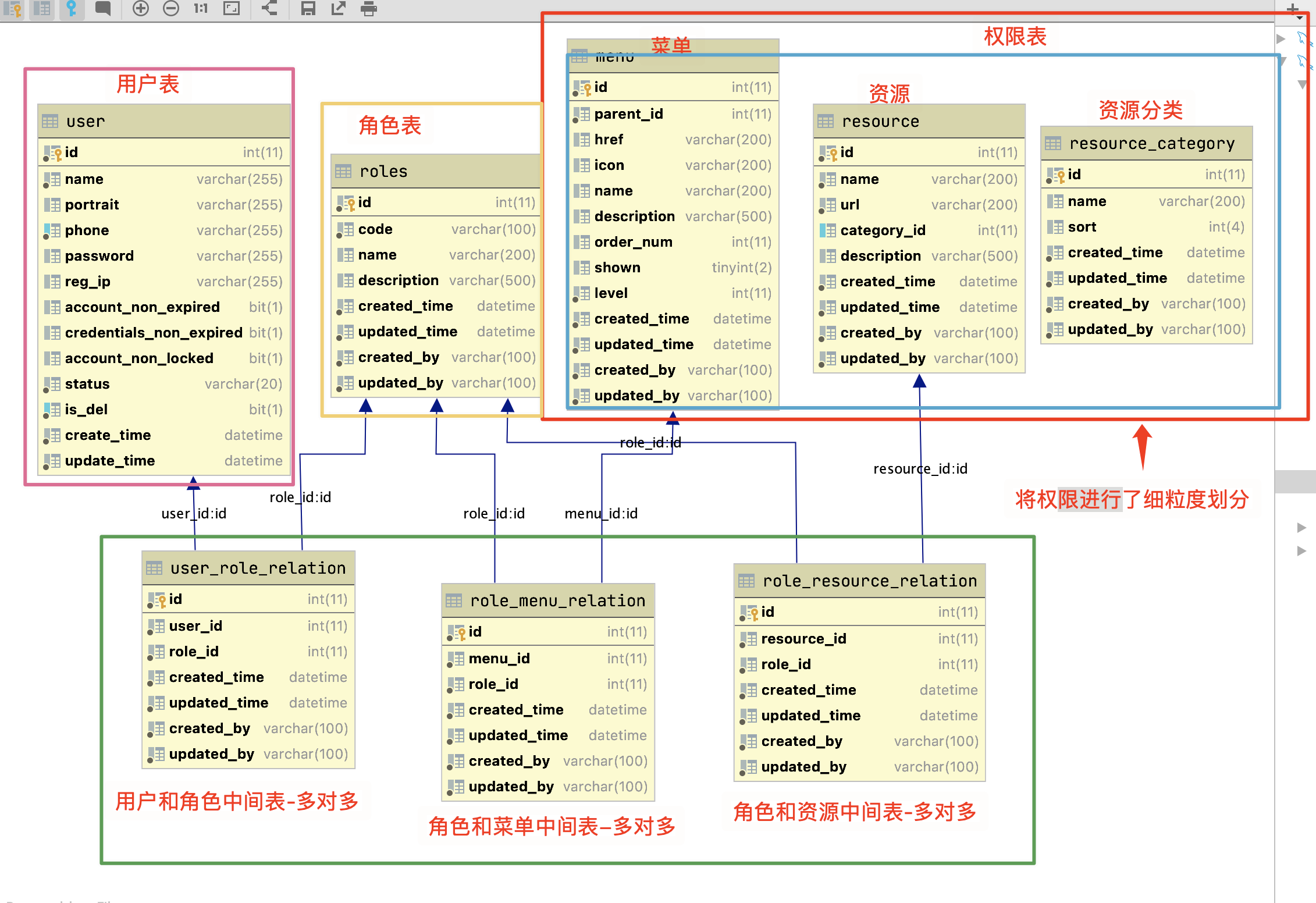Toggle blue key primary columns button

click(x=72, y=9)
